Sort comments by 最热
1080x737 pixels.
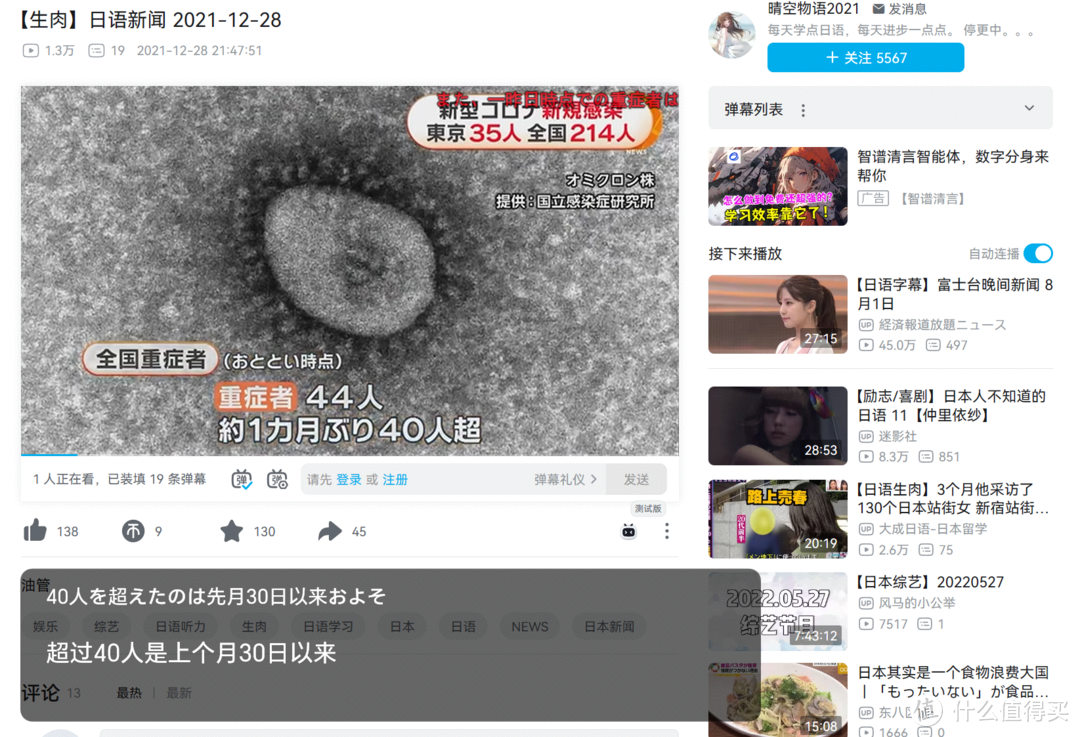129,693
